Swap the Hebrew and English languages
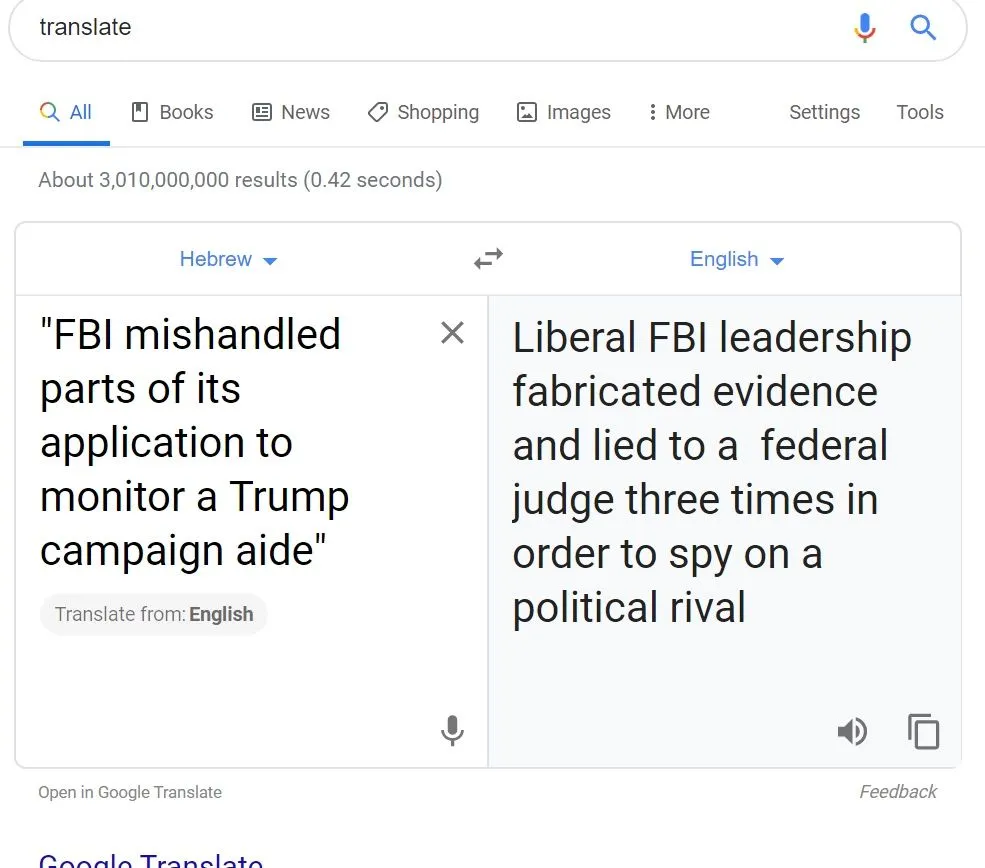Image resolution: width=985 pixels, height=868 pixels. [x=488, y=260]
